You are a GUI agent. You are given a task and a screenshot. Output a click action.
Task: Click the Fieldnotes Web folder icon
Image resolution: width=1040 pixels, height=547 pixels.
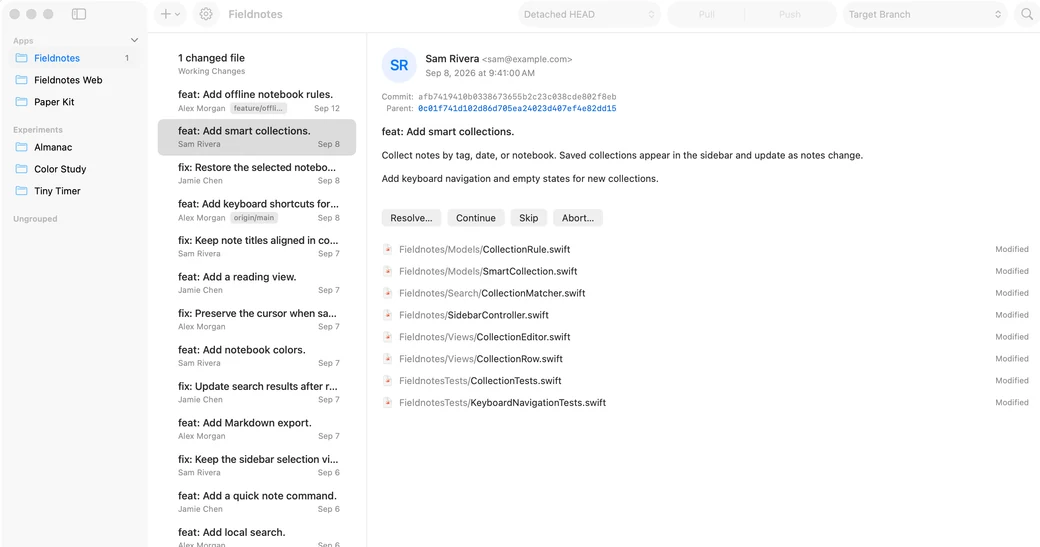coord(22,80)
